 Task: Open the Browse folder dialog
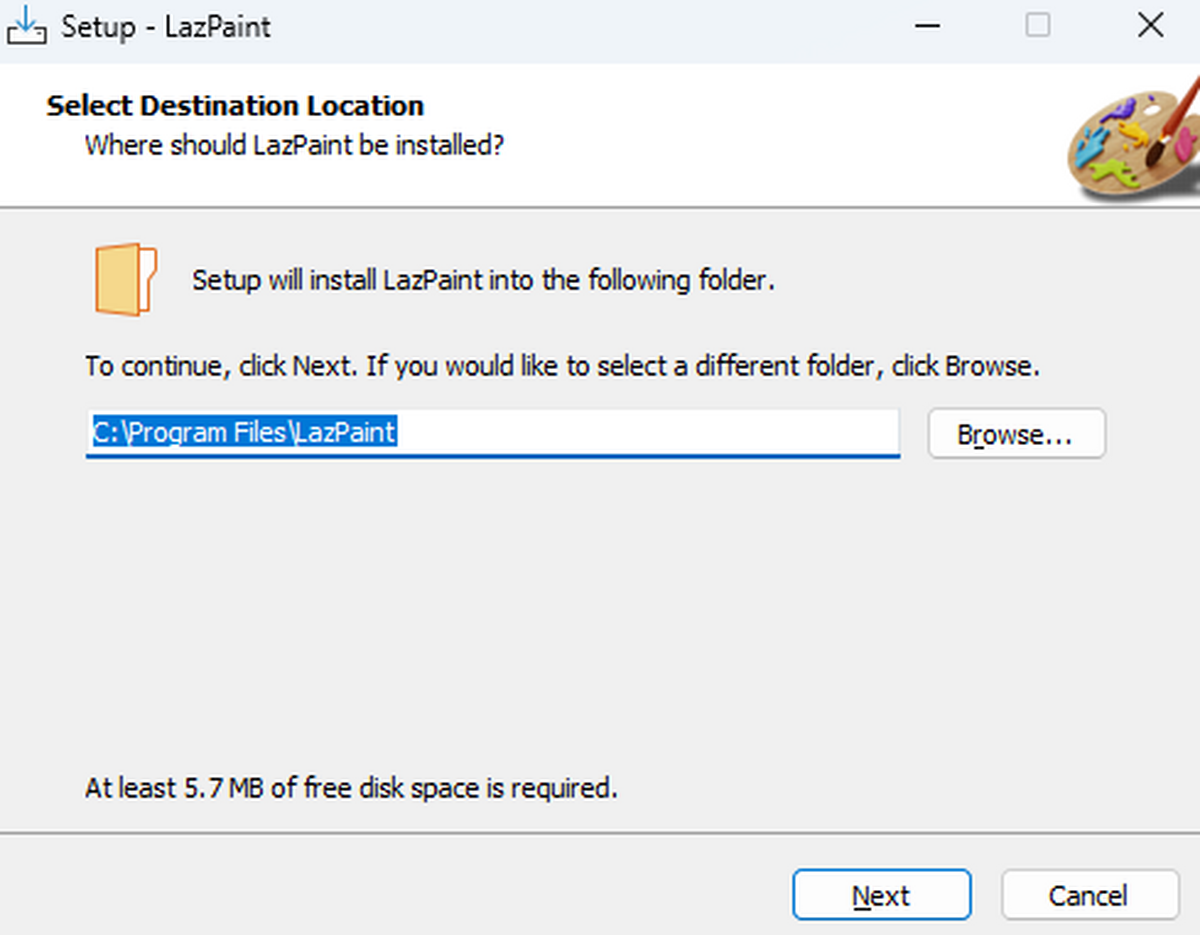click(1016, 434)
